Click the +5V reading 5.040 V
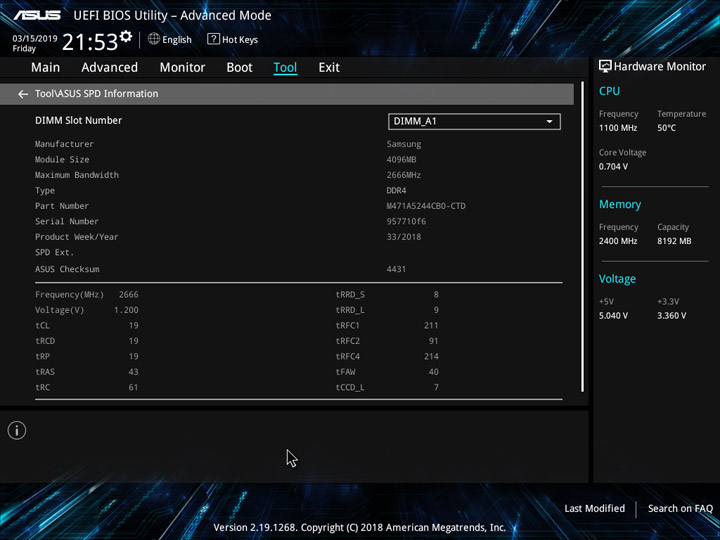Viewport: 720px width, 540px height. tap(613, 316)
